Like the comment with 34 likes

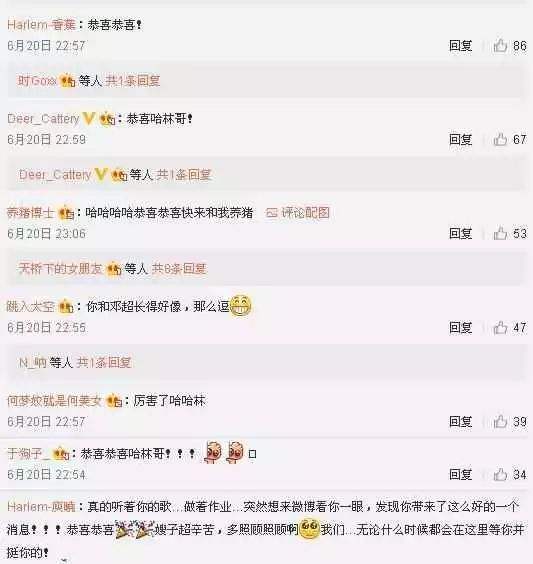point(500,474)
